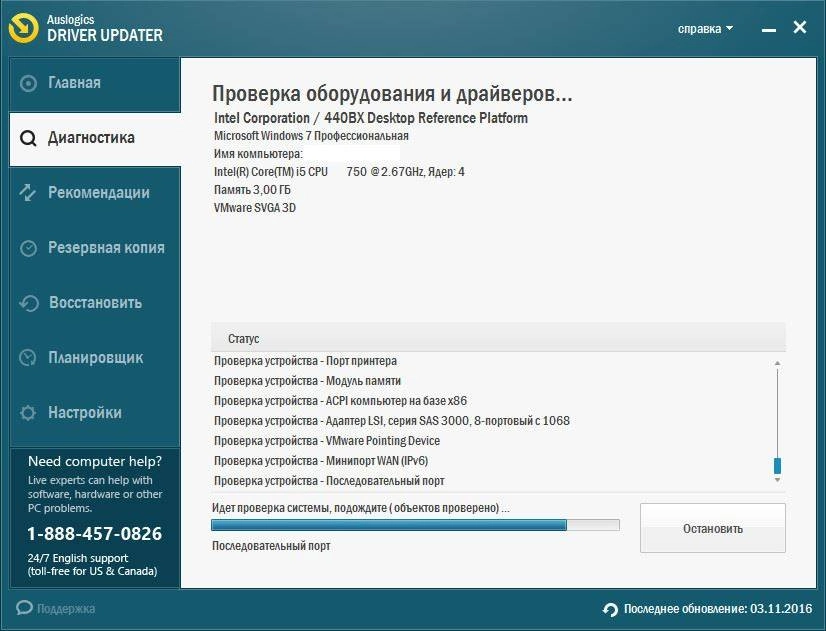
Task: Minimize the Driver Updater window
Action: pos(769,29)
